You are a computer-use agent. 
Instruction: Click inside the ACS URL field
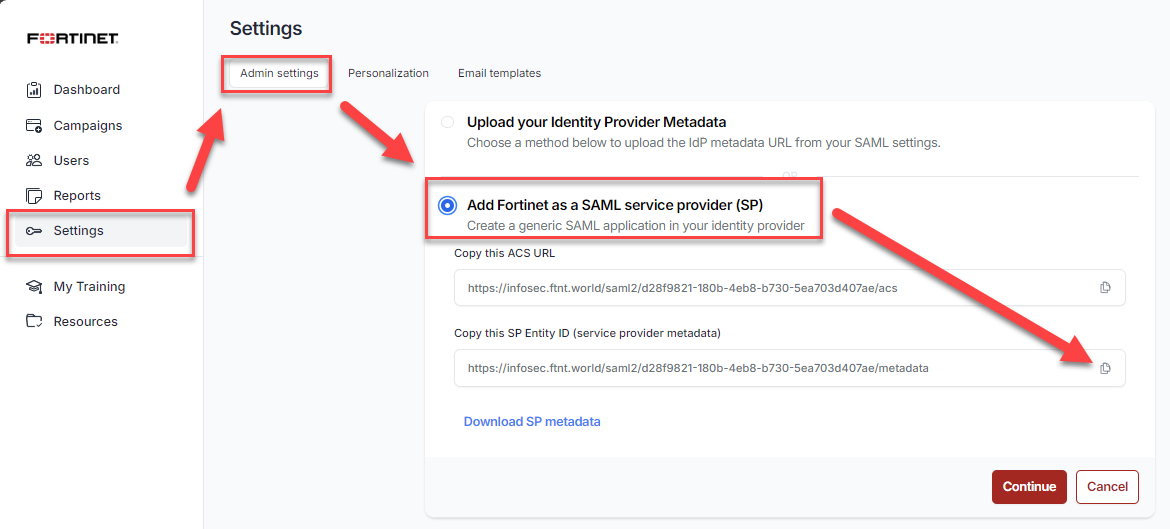[789, 288]
